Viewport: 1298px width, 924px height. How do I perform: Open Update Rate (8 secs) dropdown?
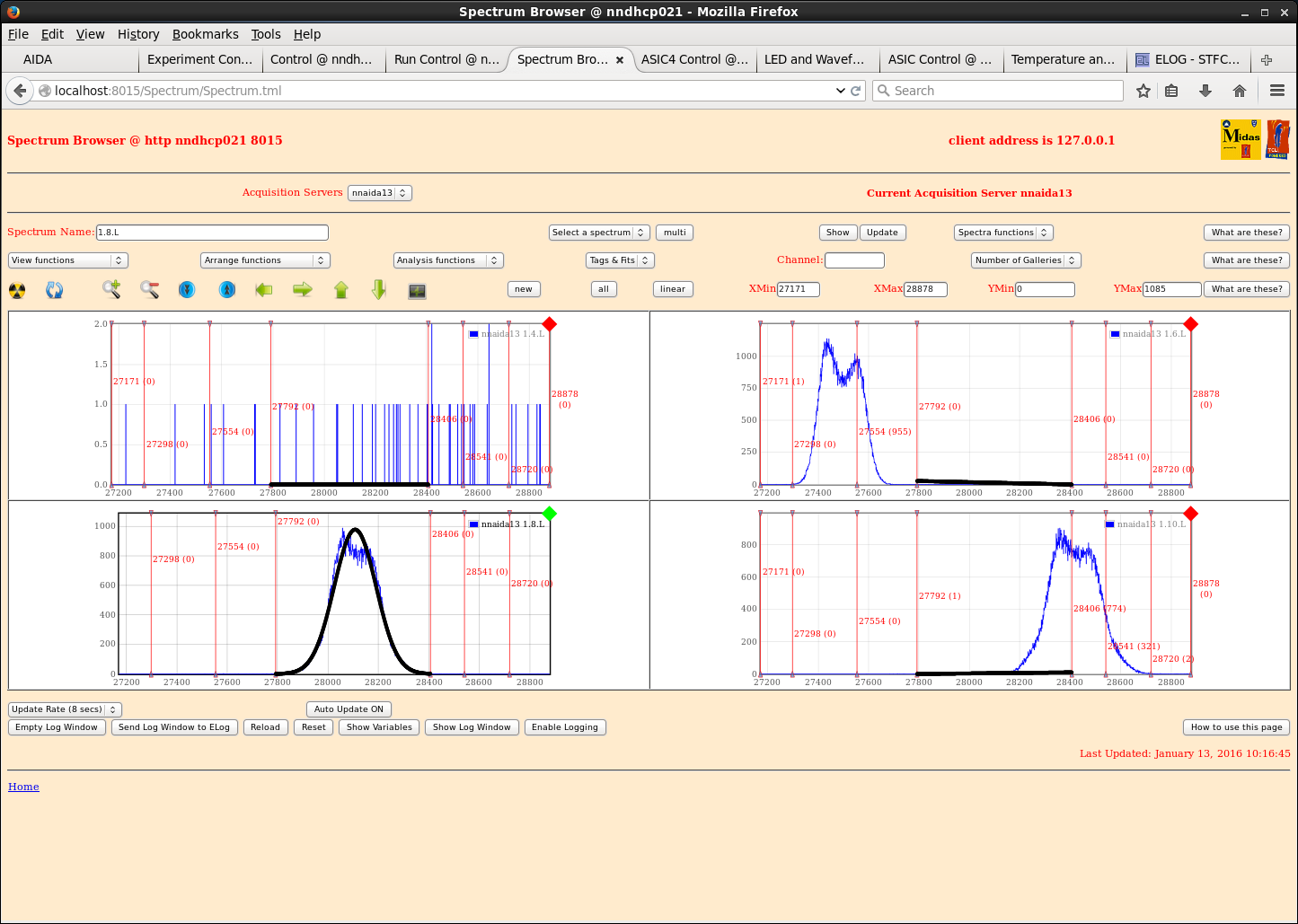click(65, 709)
